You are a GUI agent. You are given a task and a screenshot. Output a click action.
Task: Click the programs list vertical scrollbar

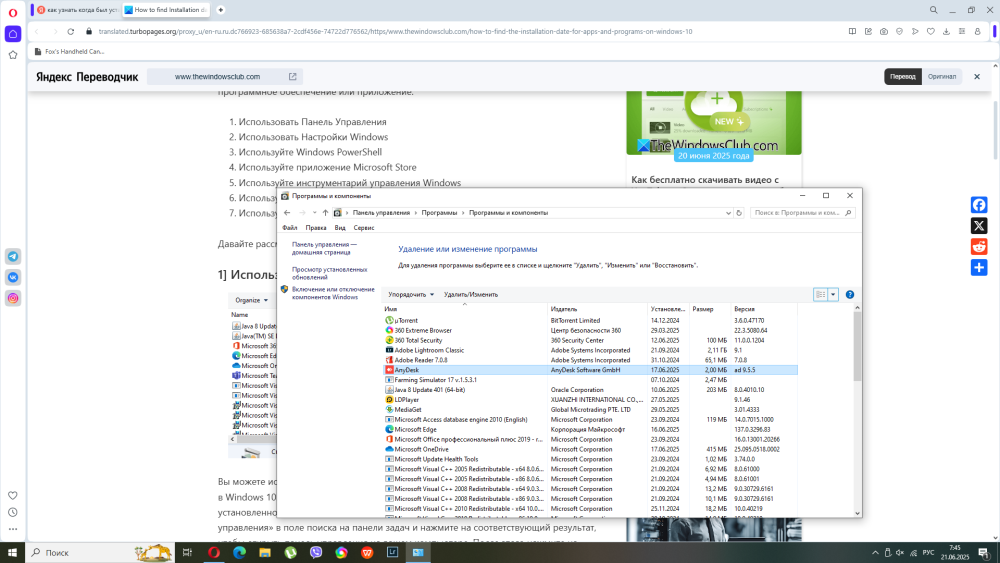pyautogui.click(x=857, y=347)
